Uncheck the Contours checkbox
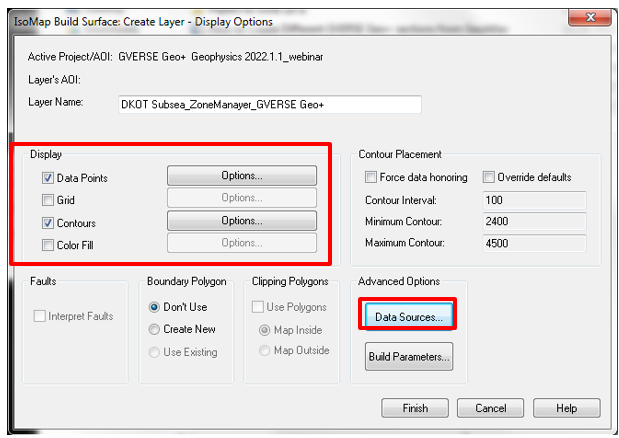This screenshot has width=619, height=438. (48, 223)
